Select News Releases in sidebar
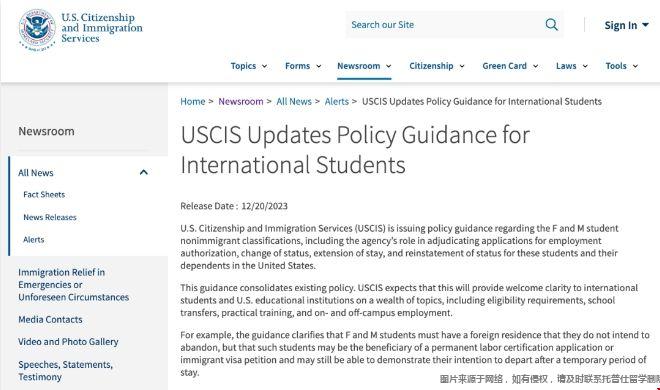Screen dimensions: 660x390 tap(50, 217)
